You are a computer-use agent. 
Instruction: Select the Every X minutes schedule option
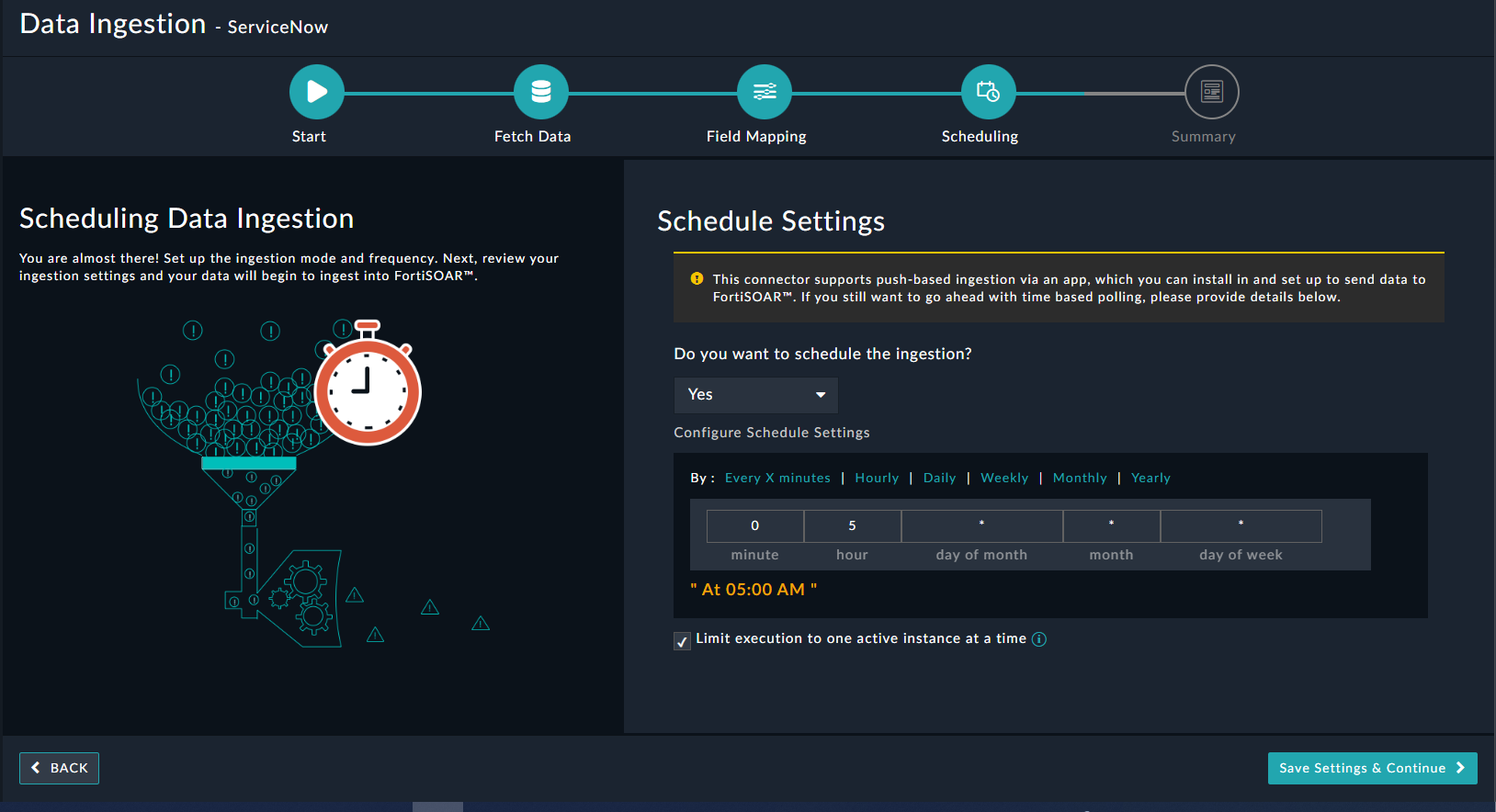click(777, 478)
